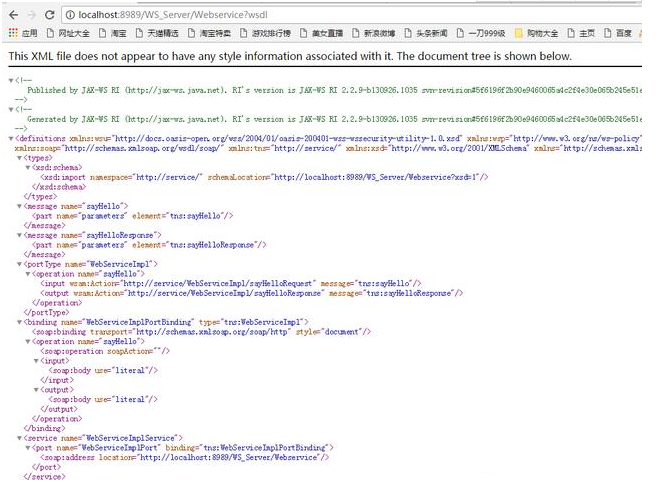Open the 购物大全 bookmark folder
670x482 pixels.
pyautogui.click(x=536, y=33)
